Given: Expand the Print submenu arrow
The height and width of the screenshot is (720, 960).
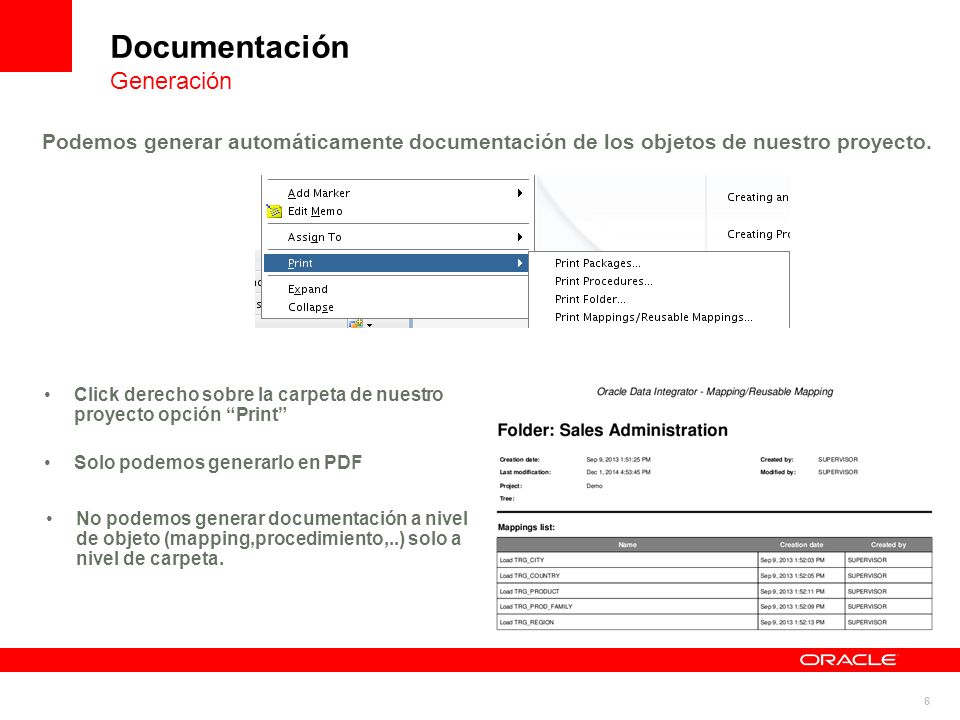Looking at the screenshot, I should coord(519,263).
